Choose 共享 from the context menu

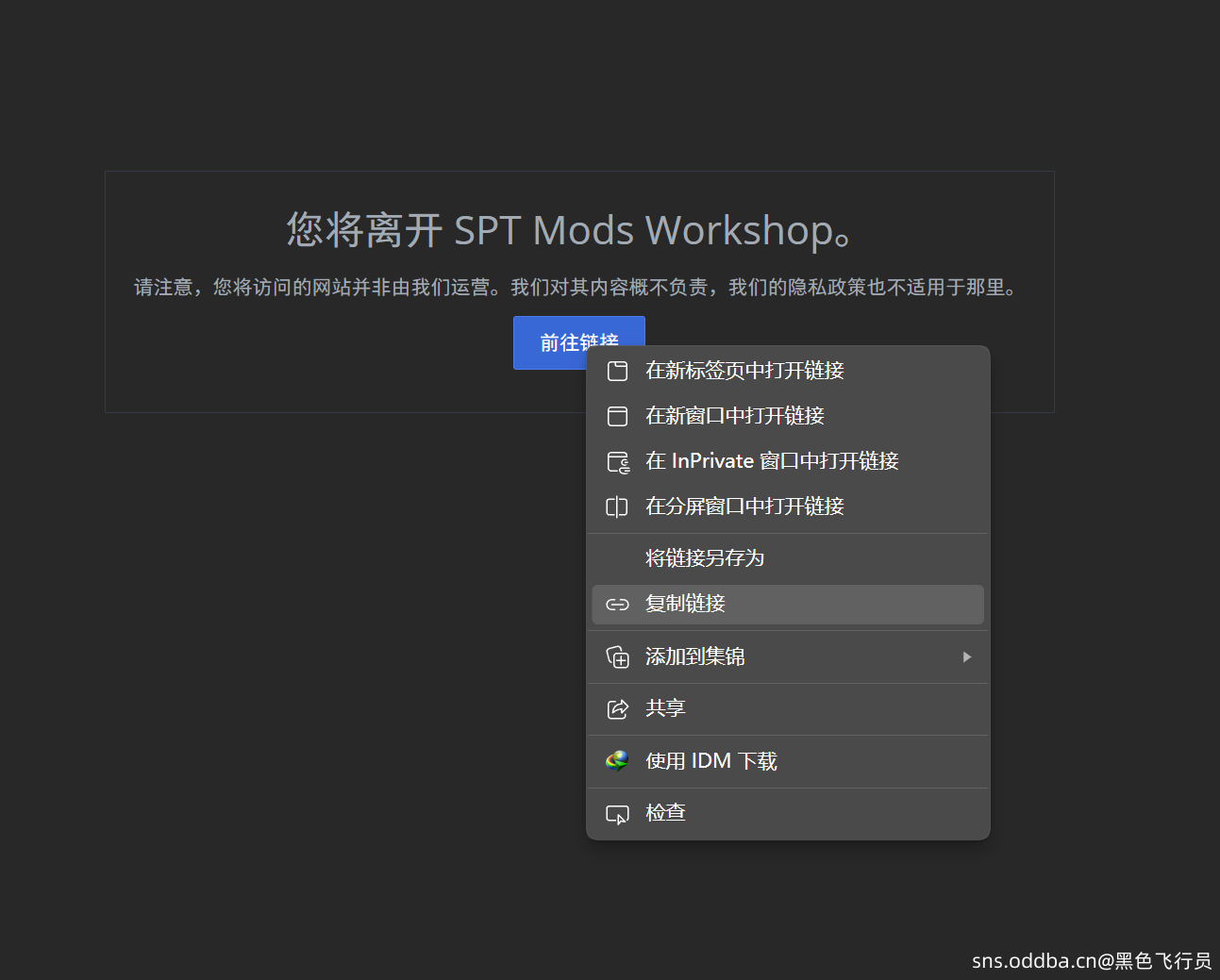(788, 708)
